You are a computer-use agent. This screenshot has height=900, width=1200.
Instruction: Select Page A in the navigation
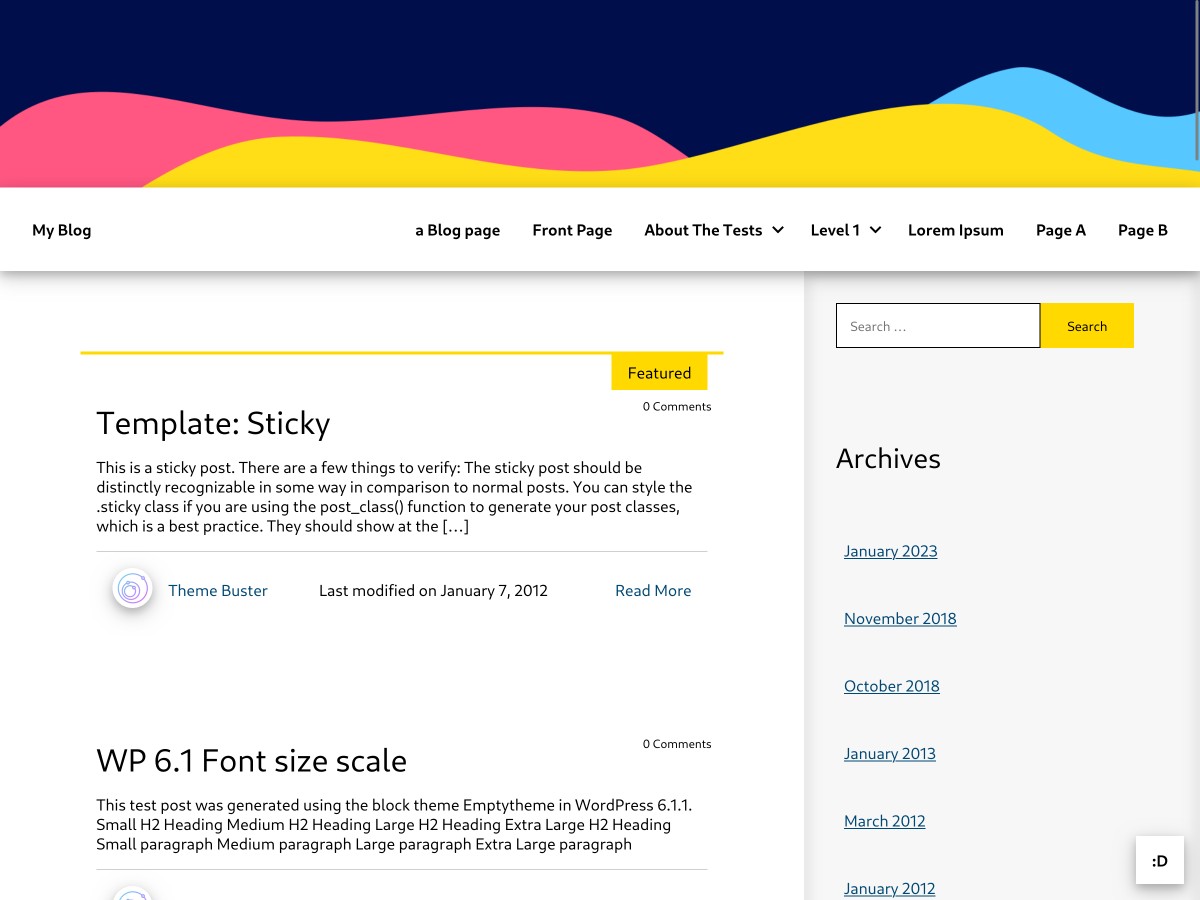tap(1061, 230)
